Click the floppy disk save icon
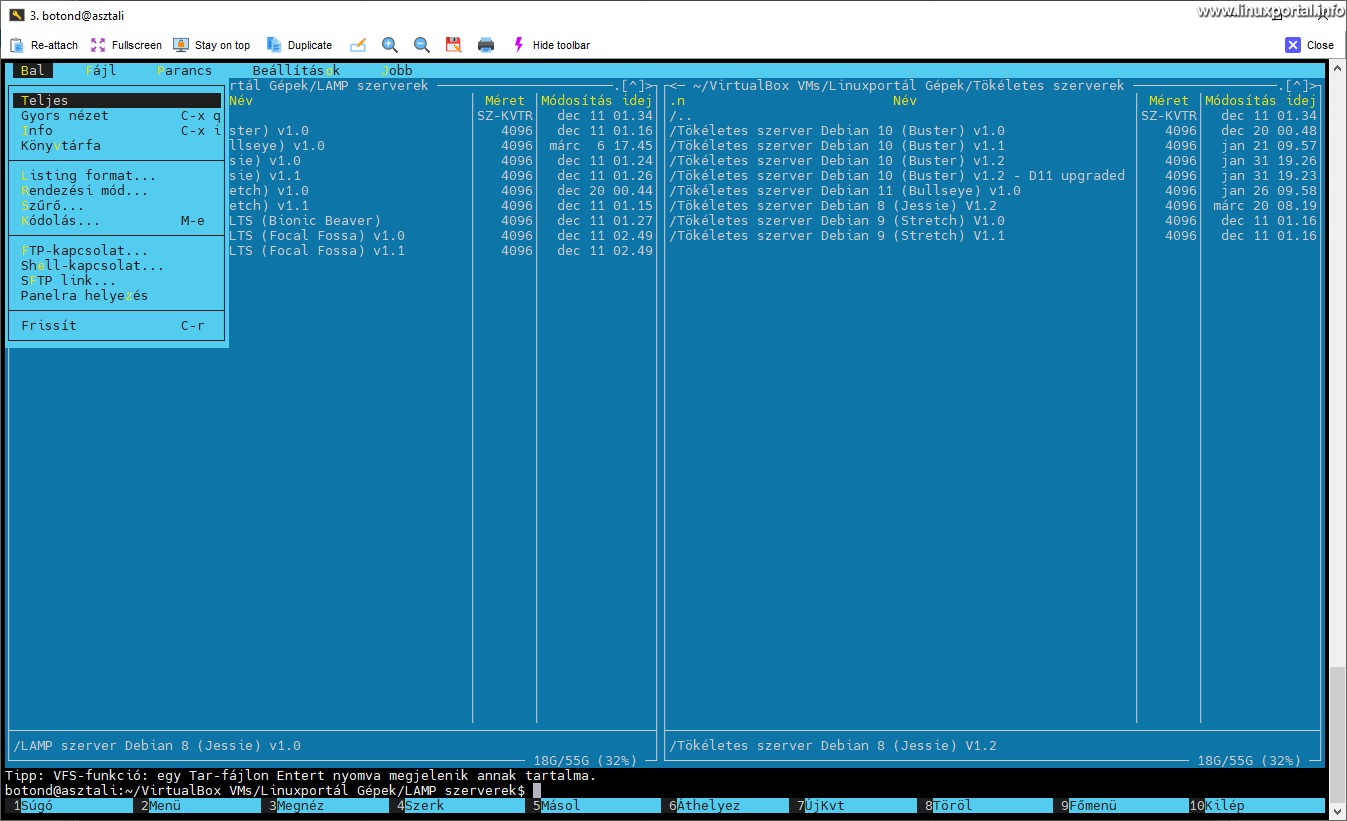Screen dimensions: 1347x821 (453, 45)
